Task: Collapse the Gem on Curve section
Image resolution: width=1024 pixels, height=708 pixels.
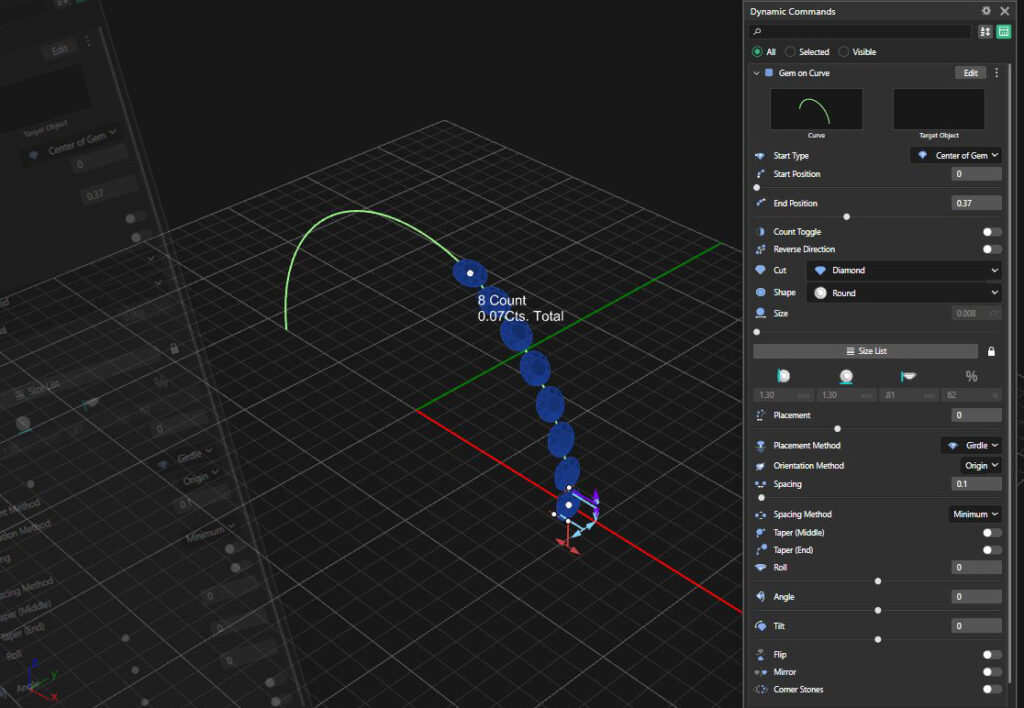Action: [x=757, y=73]
